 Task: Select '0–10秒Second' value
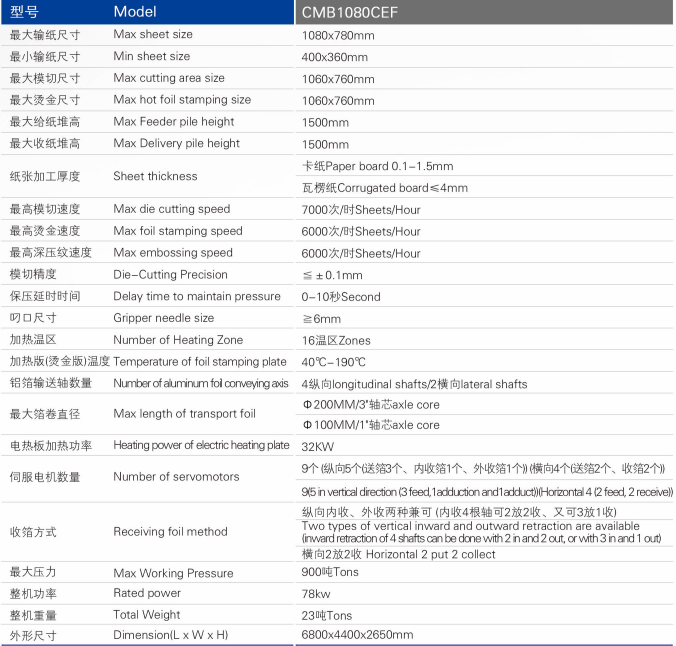[341, 297]
